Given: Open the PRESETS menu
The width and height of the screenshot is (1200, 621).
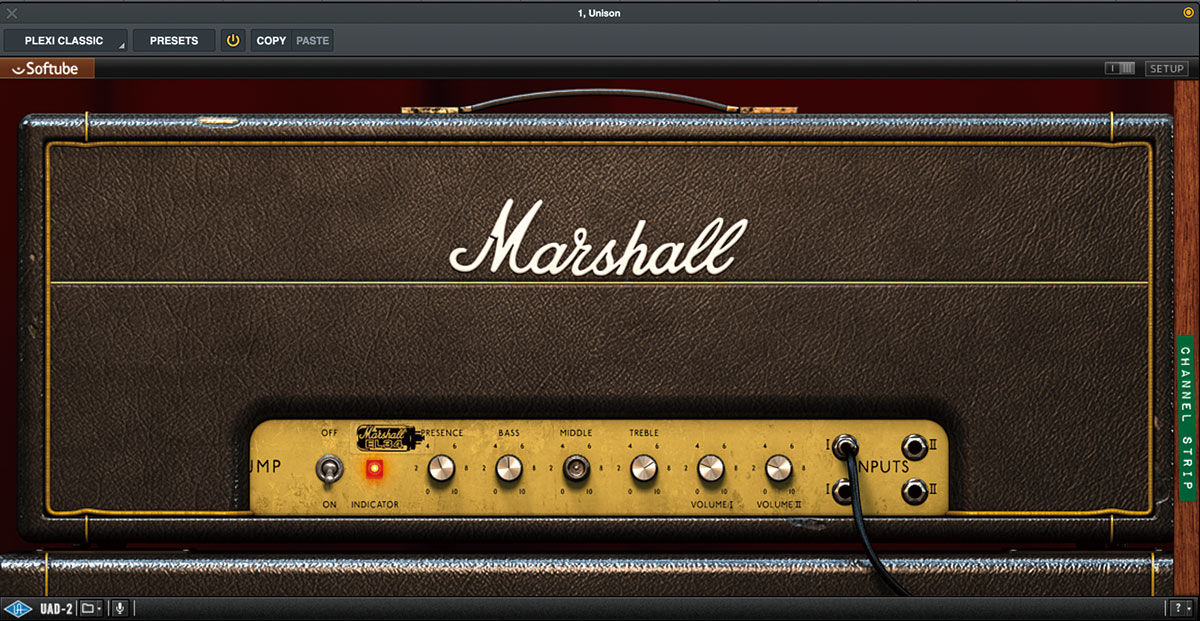Looking at the screenshot, I should (174, 41).
